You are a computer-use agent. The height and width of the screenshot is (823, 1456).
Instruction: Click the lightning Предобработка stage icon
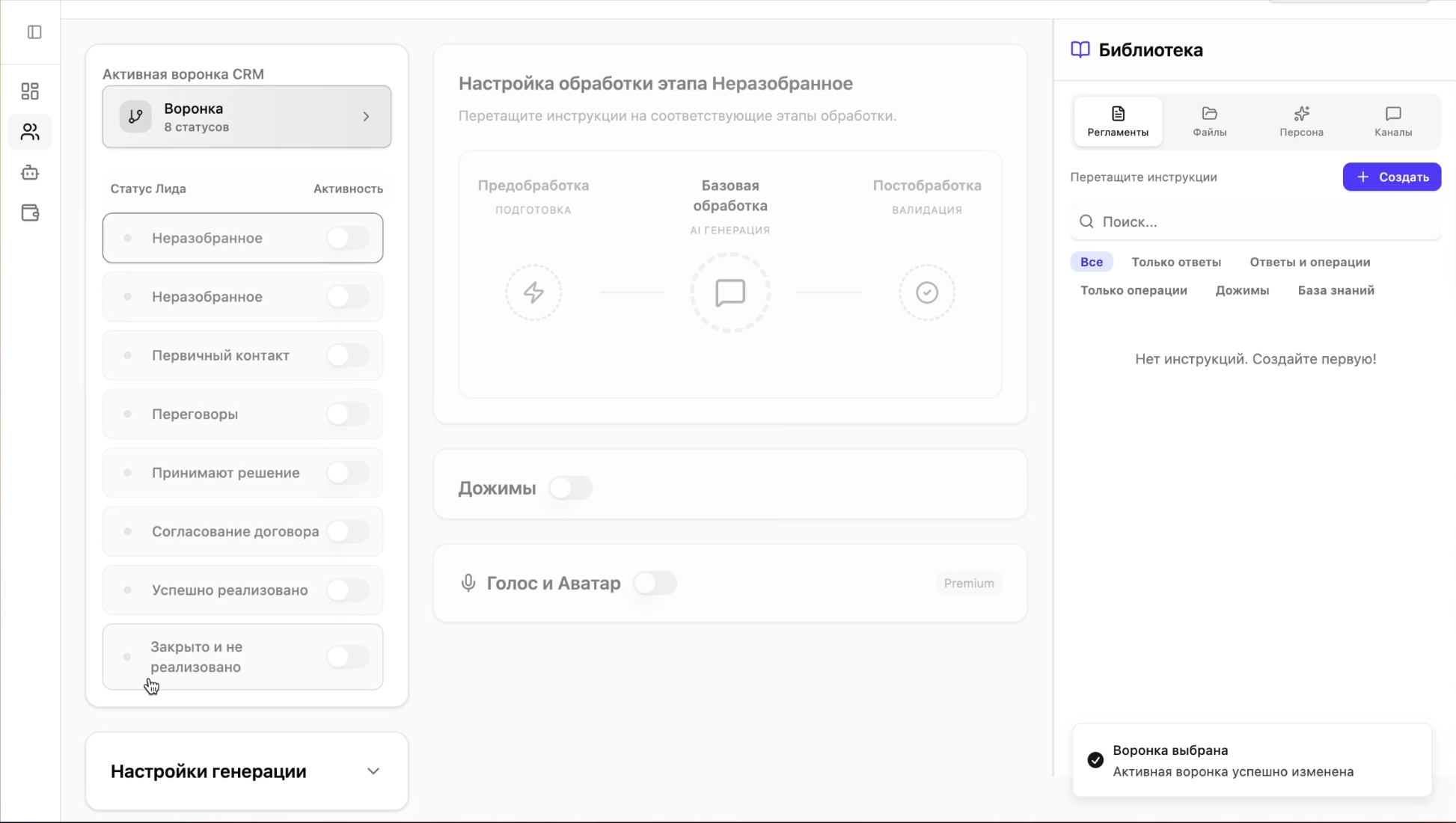click(x=533, y=293)
